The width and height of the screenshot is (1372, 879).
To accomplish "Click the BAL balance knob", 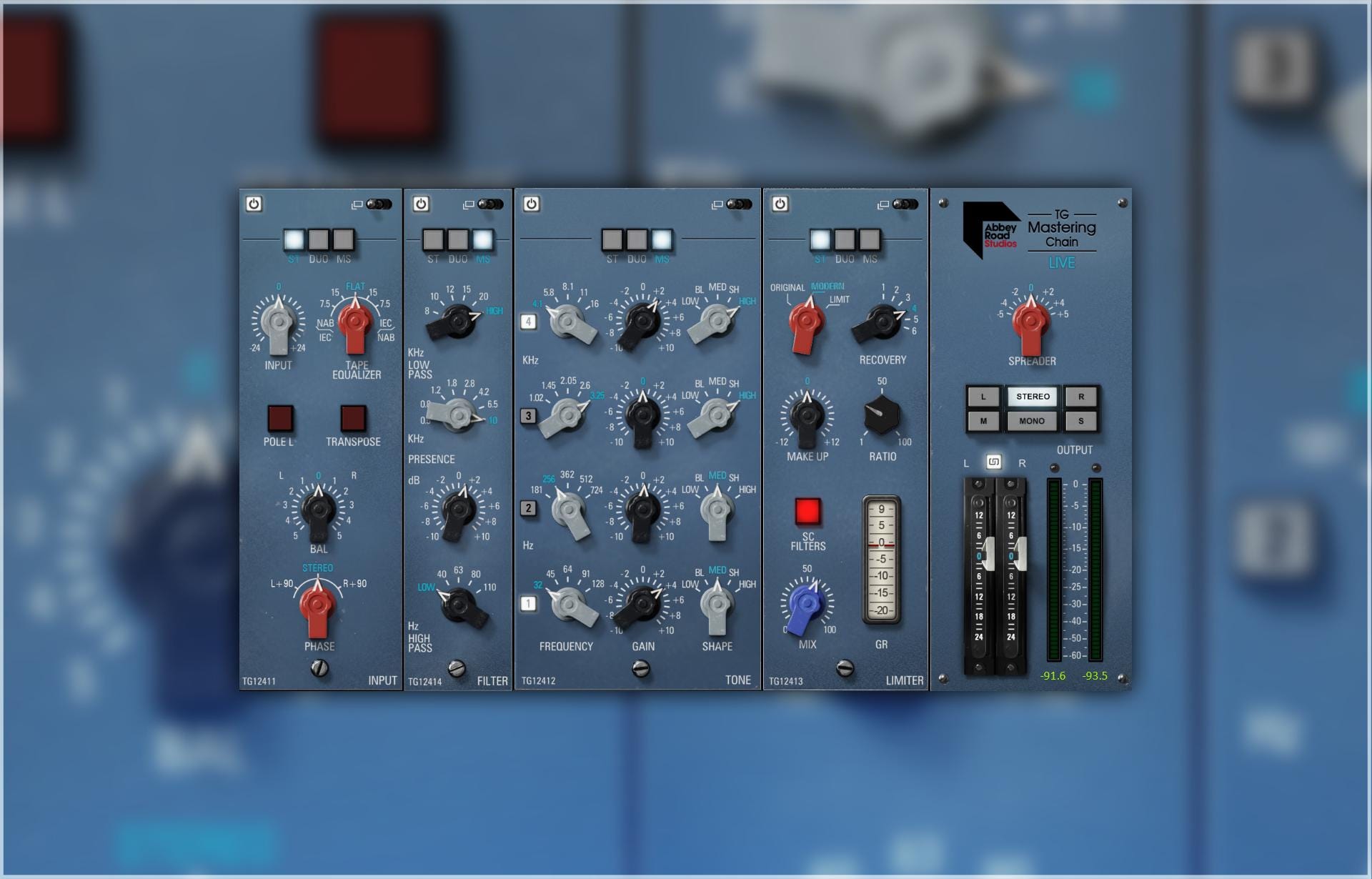I will [318, 511].
